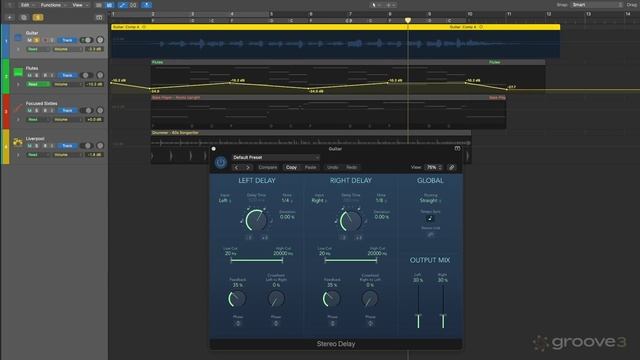The width and height of the screenshot is (640, 360).
Task: Toggle Global Tempo Sync note button
Action: click(430, 219)
